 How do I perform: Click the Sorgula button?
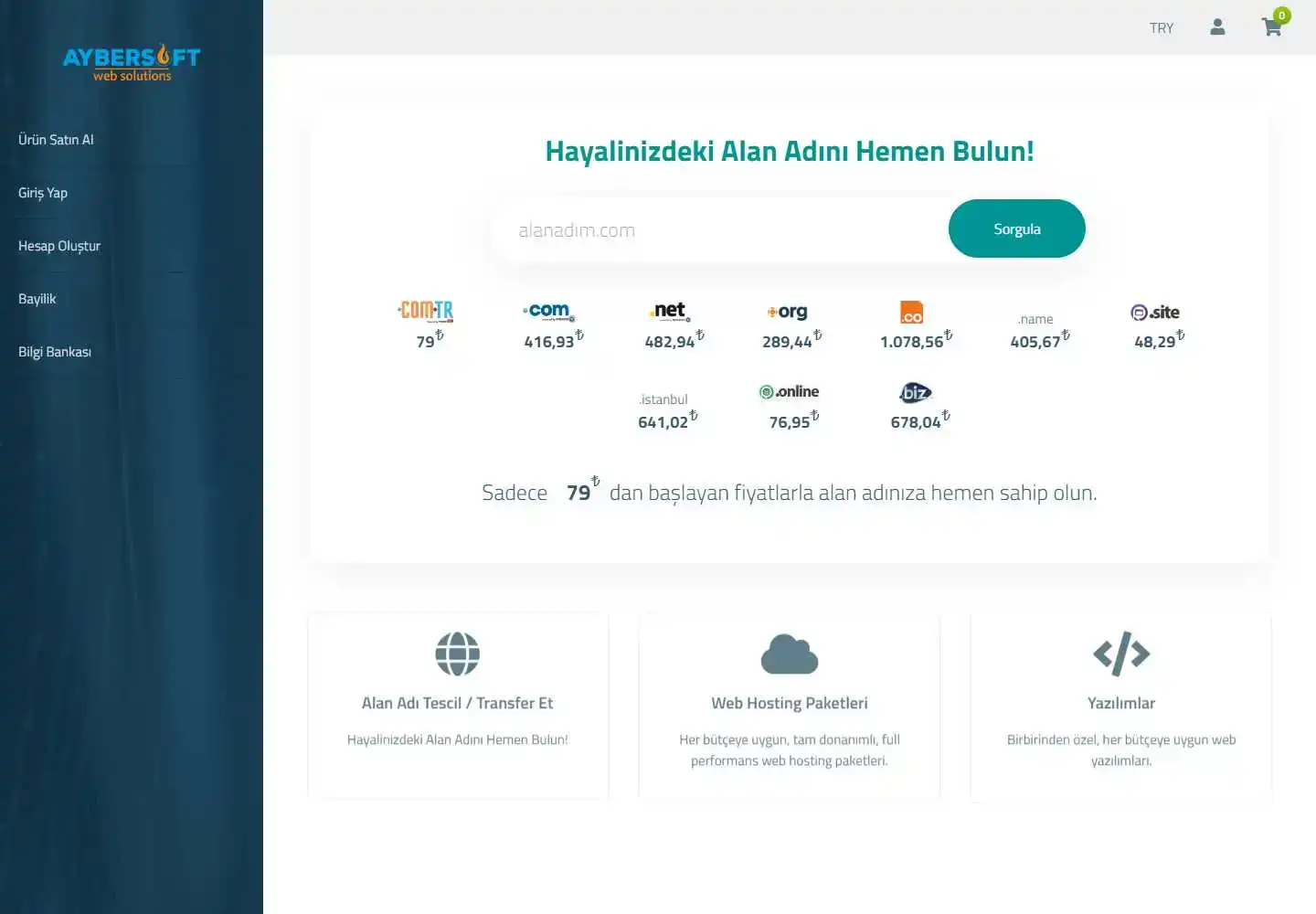[1017, 228]
